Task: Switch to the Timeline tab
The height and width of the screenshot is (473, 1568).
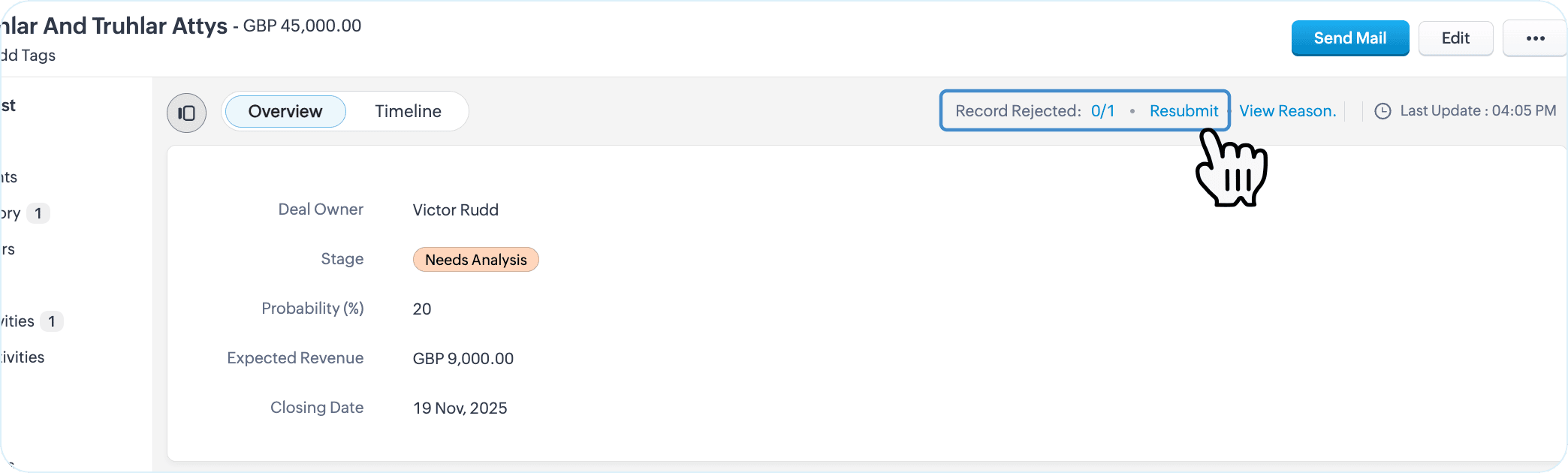Action: click(408, 111)
